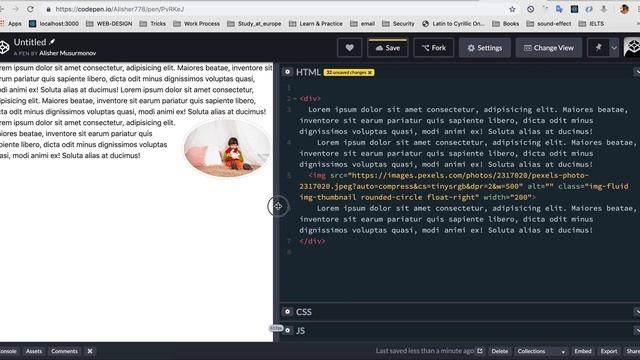
Task: Click the rounded child photo in preview
Action: tap(227, 148)
